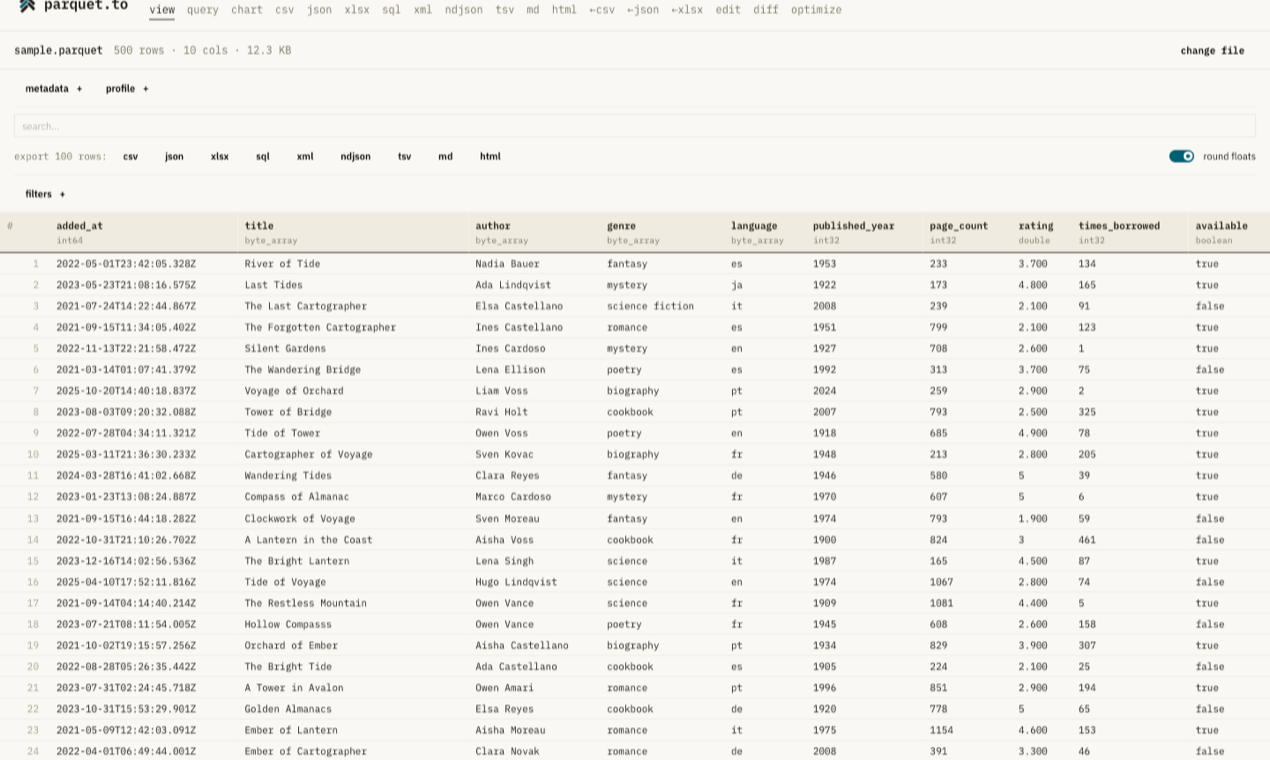
Task: Export 100 rows as ndjson
Action: (355, 157)
